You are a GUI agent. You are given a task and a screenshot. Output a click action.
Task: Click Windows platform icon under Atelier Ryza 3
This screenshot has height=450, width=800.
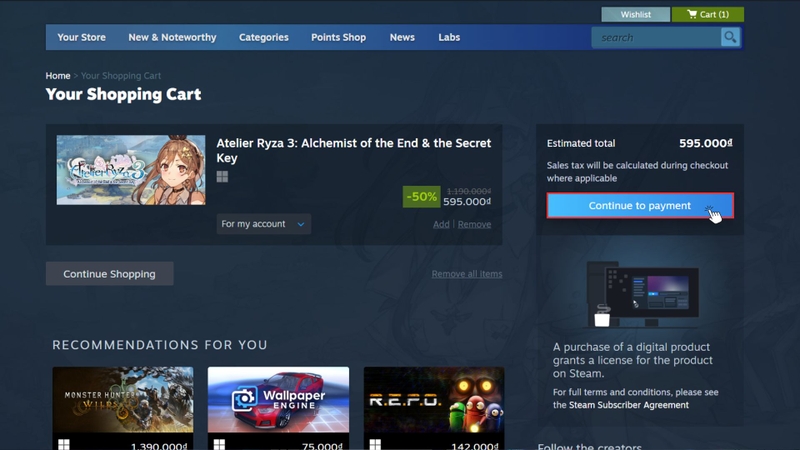(x=222, y=177)
